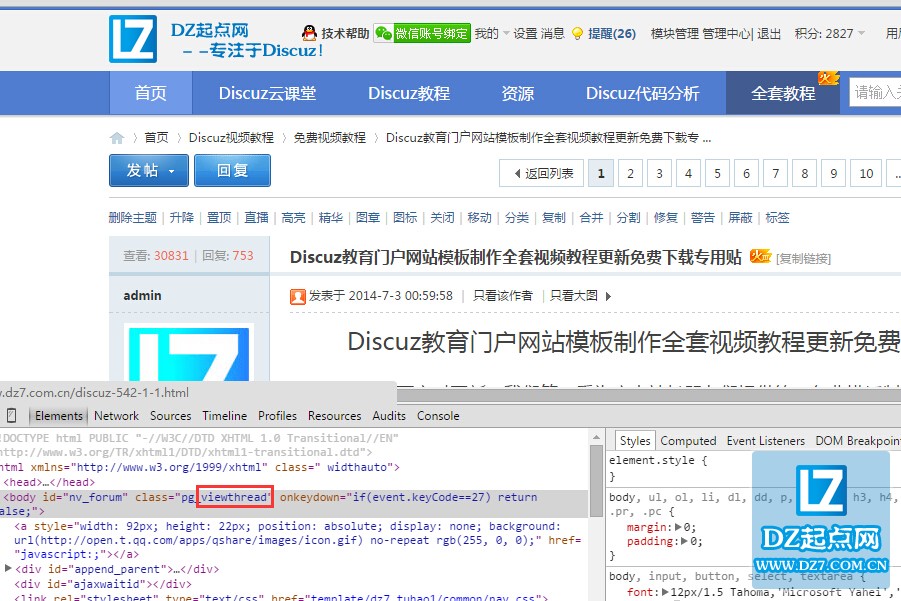Image resolution: width=901 pixels, height=601 pixels.
Task: Click the author icon before 发表于
Action: tap(298, 296)
